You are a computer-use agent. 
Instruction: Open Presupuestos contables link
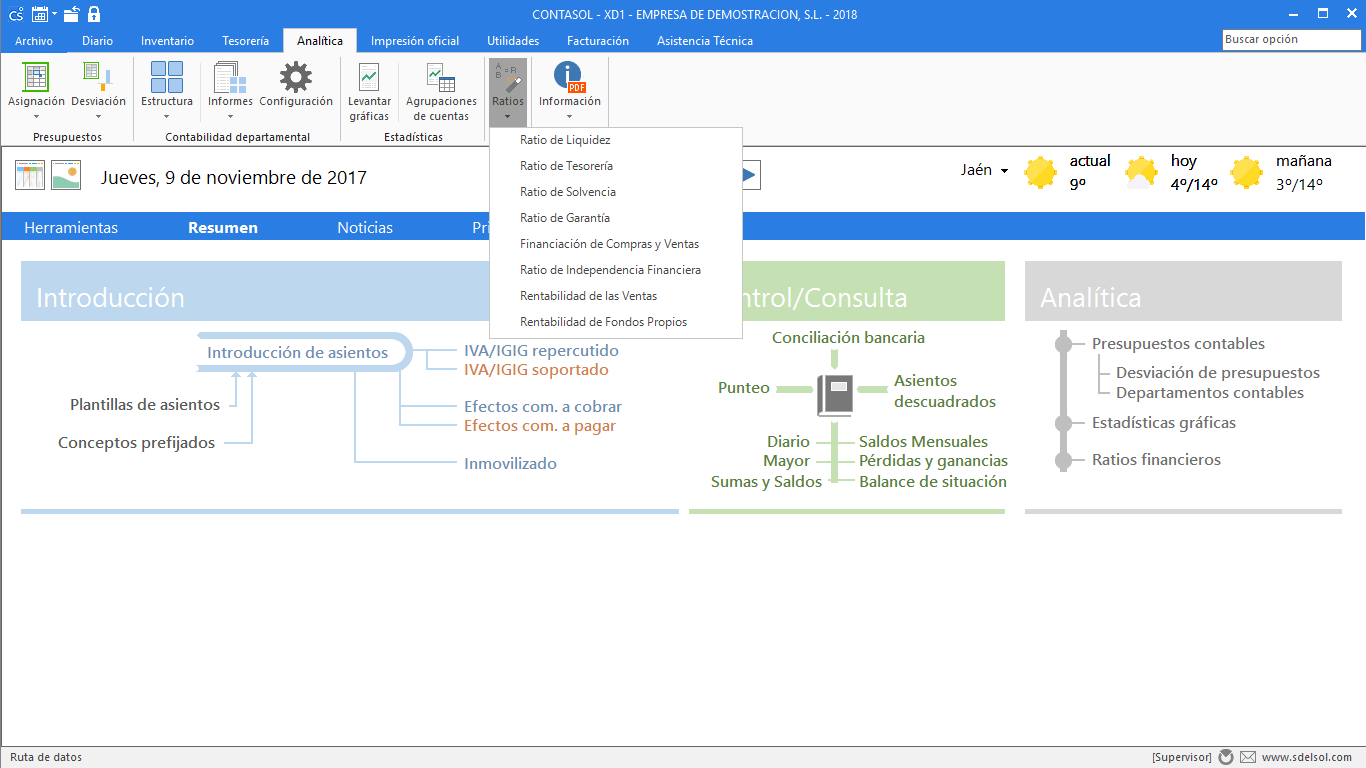[x=1178, y=344]
